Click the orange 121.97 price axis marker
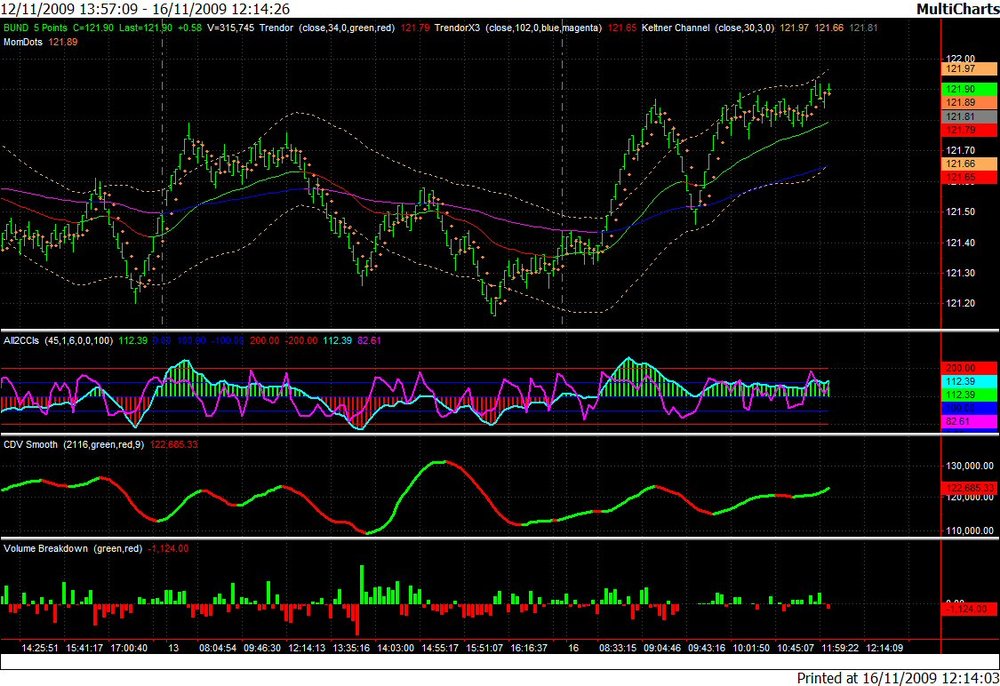Screen dimensions: 1000x686 [x=969, y=69]
